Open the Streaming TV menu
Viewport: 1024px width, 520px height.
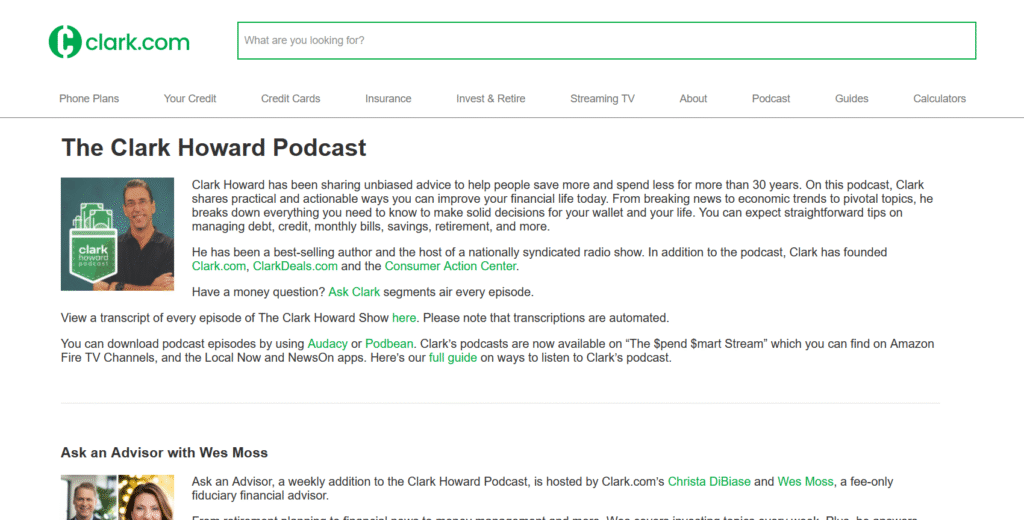[602, 99]
